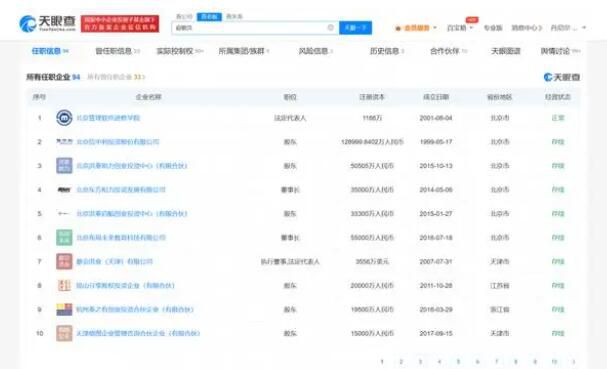Open the company logo in table row 2
Viewport: 607px width, 369px height.
point(64,142)
